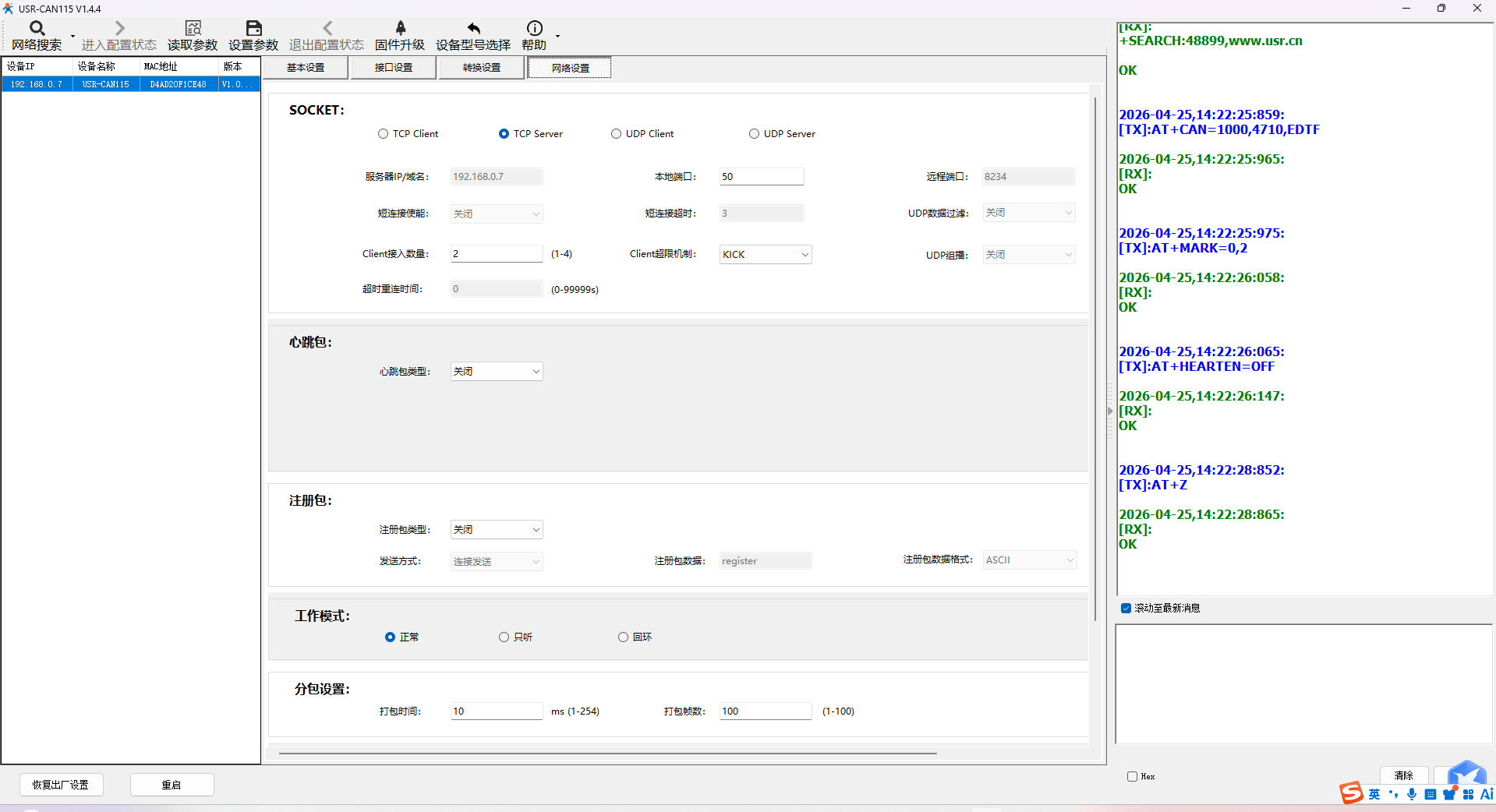Image resolution: width=1496 pixels, height=812 pixels.
Task: Click the MAC地址 column header
Action: [178, 67]
